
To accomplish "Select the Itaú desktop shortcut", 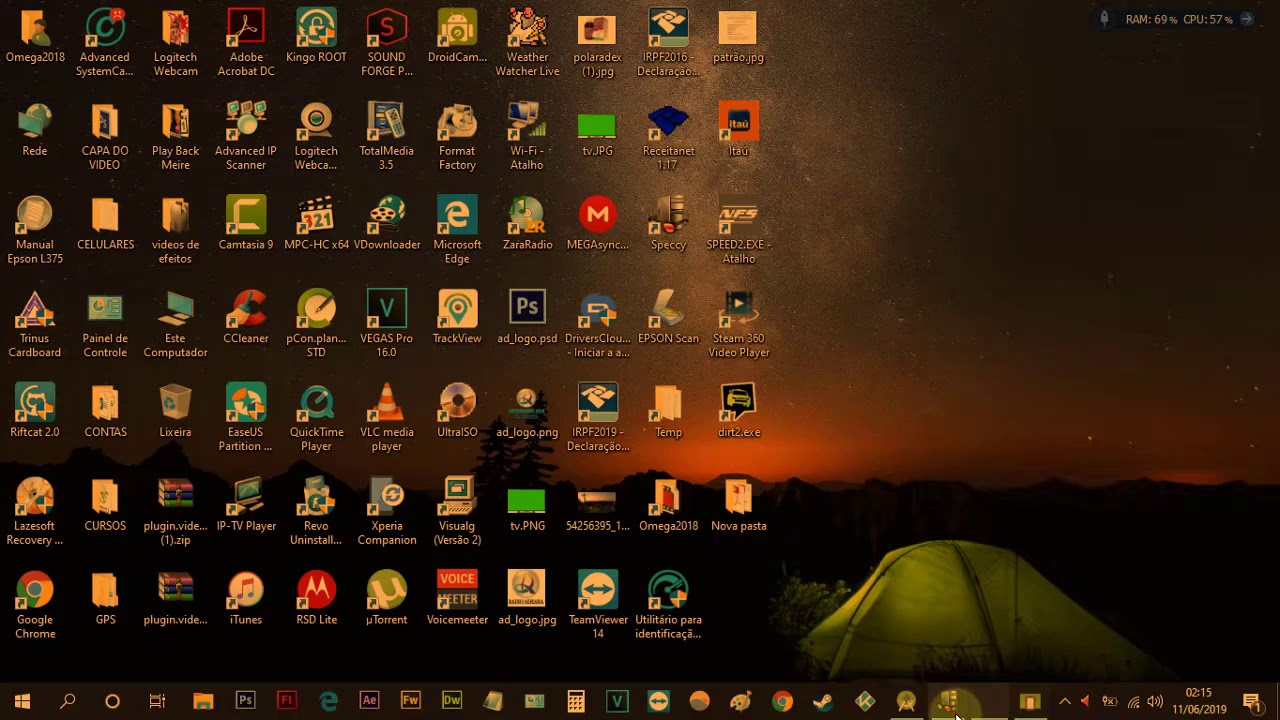I will (739, 130).
